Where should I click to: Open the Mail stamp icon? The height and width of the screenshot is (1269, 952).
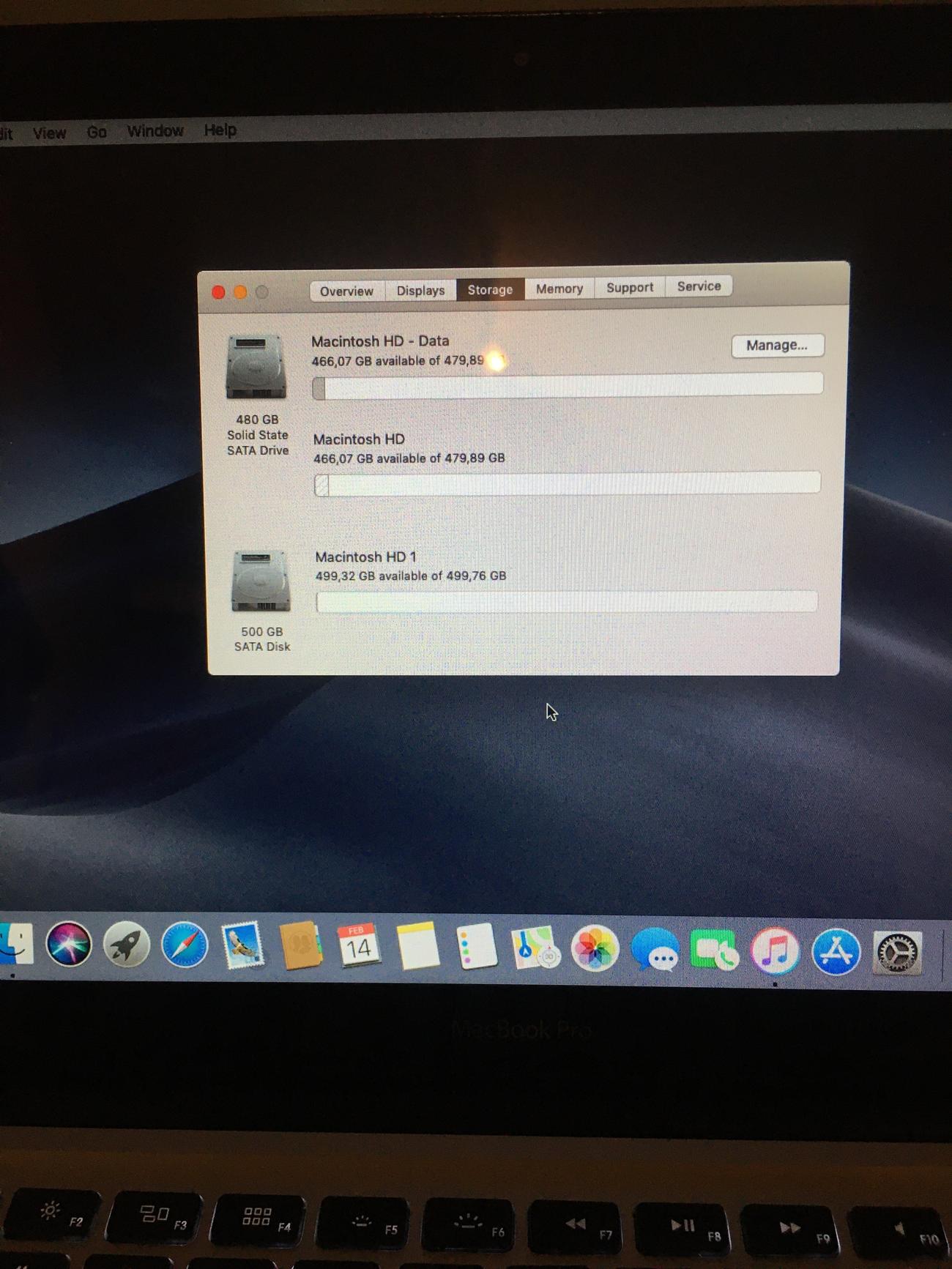242,945
